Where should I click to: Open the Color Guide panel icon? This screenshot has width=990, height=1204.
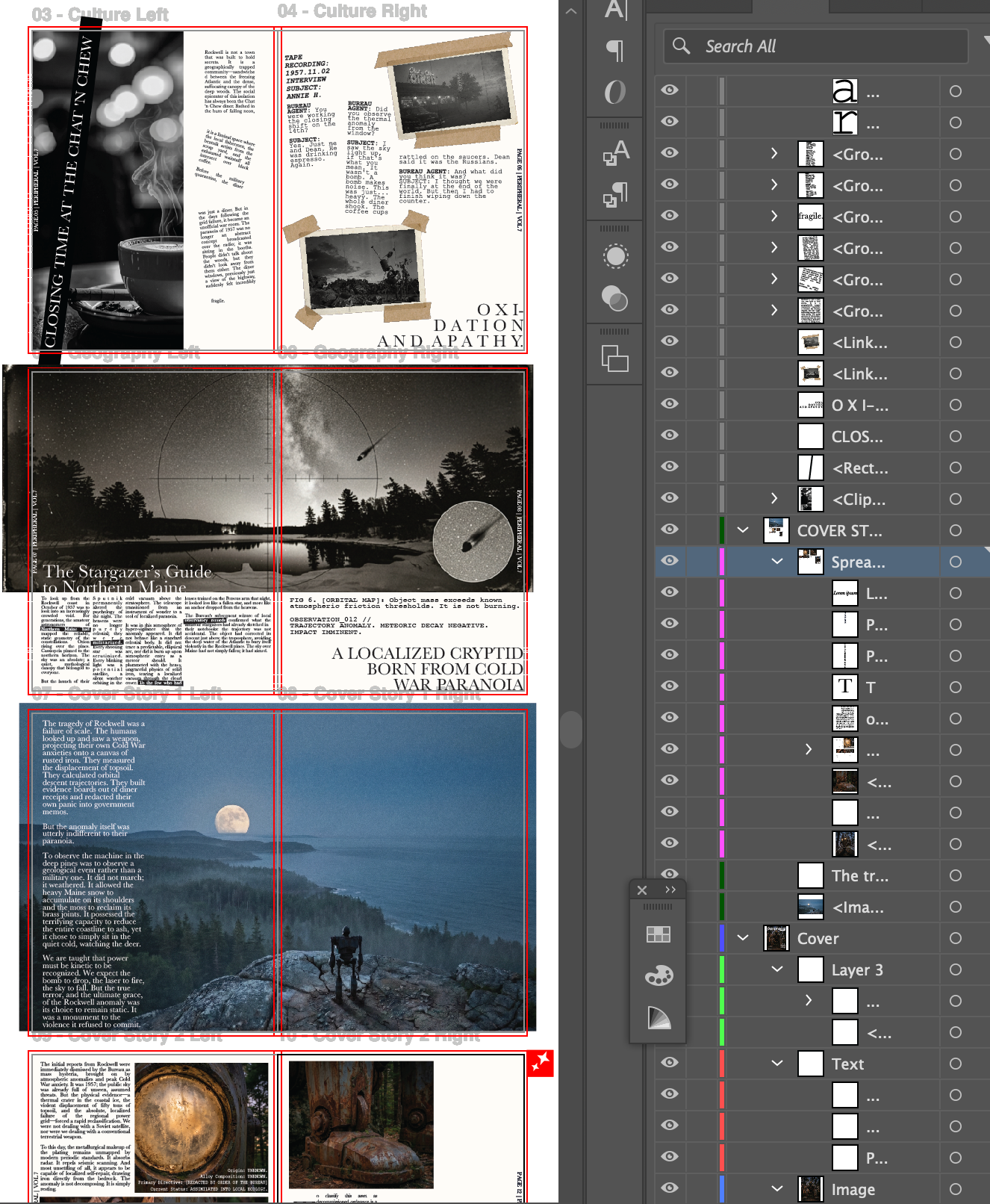[x=659, y=1017]
